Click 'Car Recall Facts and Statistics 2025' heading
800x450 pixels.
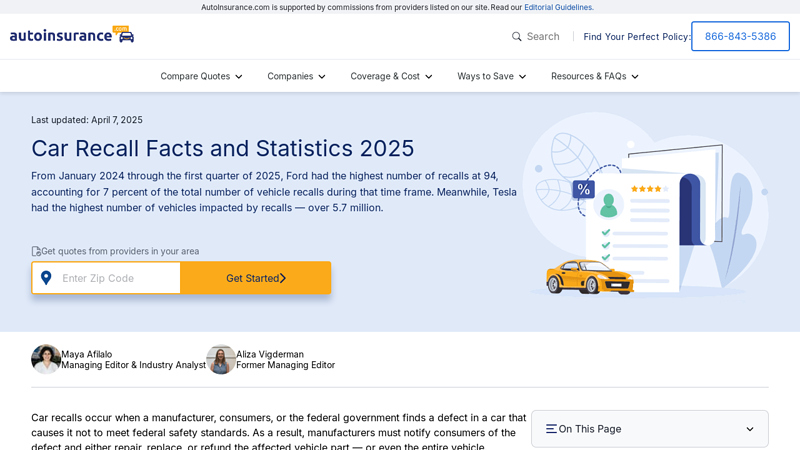pos(222,148)
